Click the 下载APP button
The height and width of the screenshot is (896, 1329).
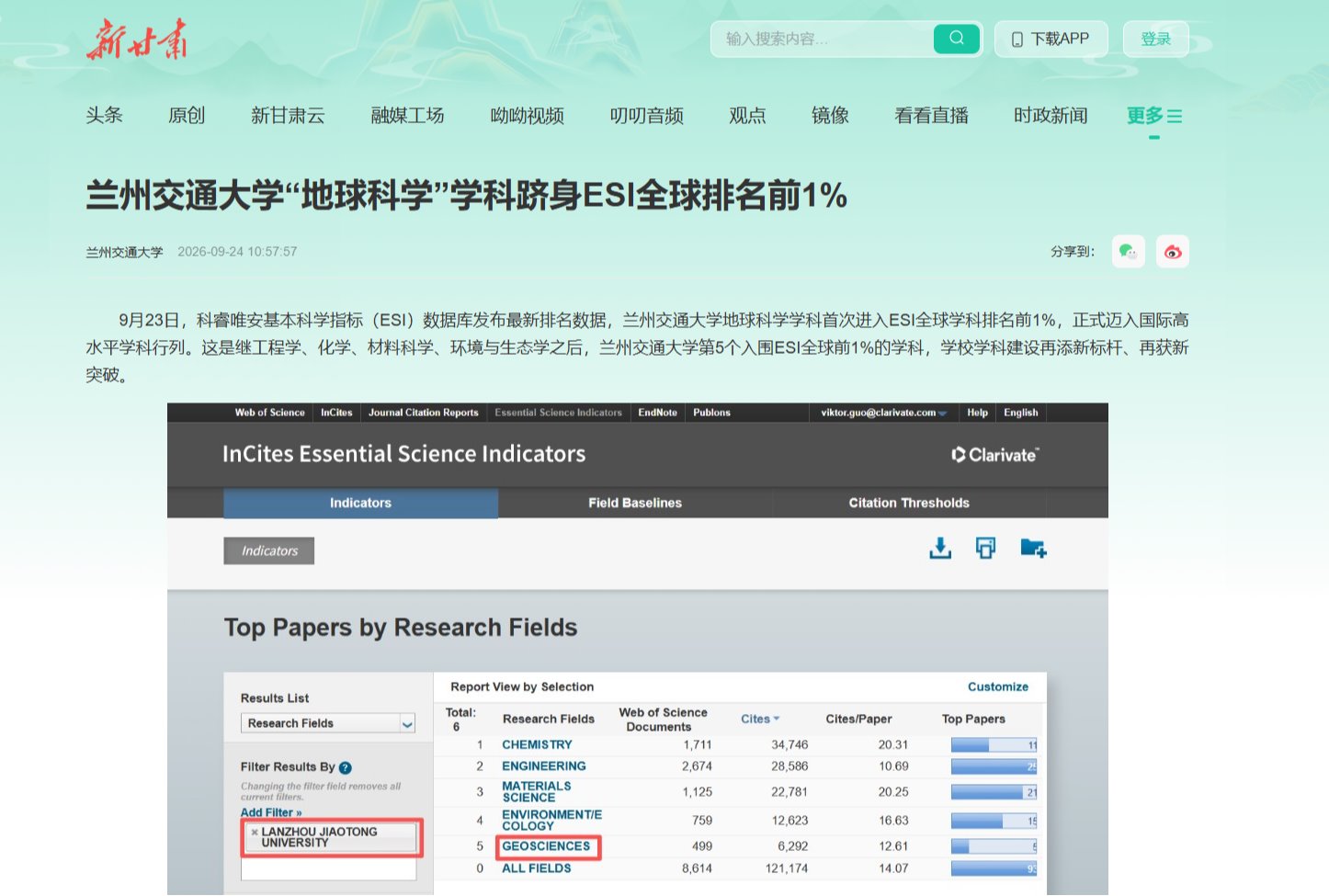1051,39
